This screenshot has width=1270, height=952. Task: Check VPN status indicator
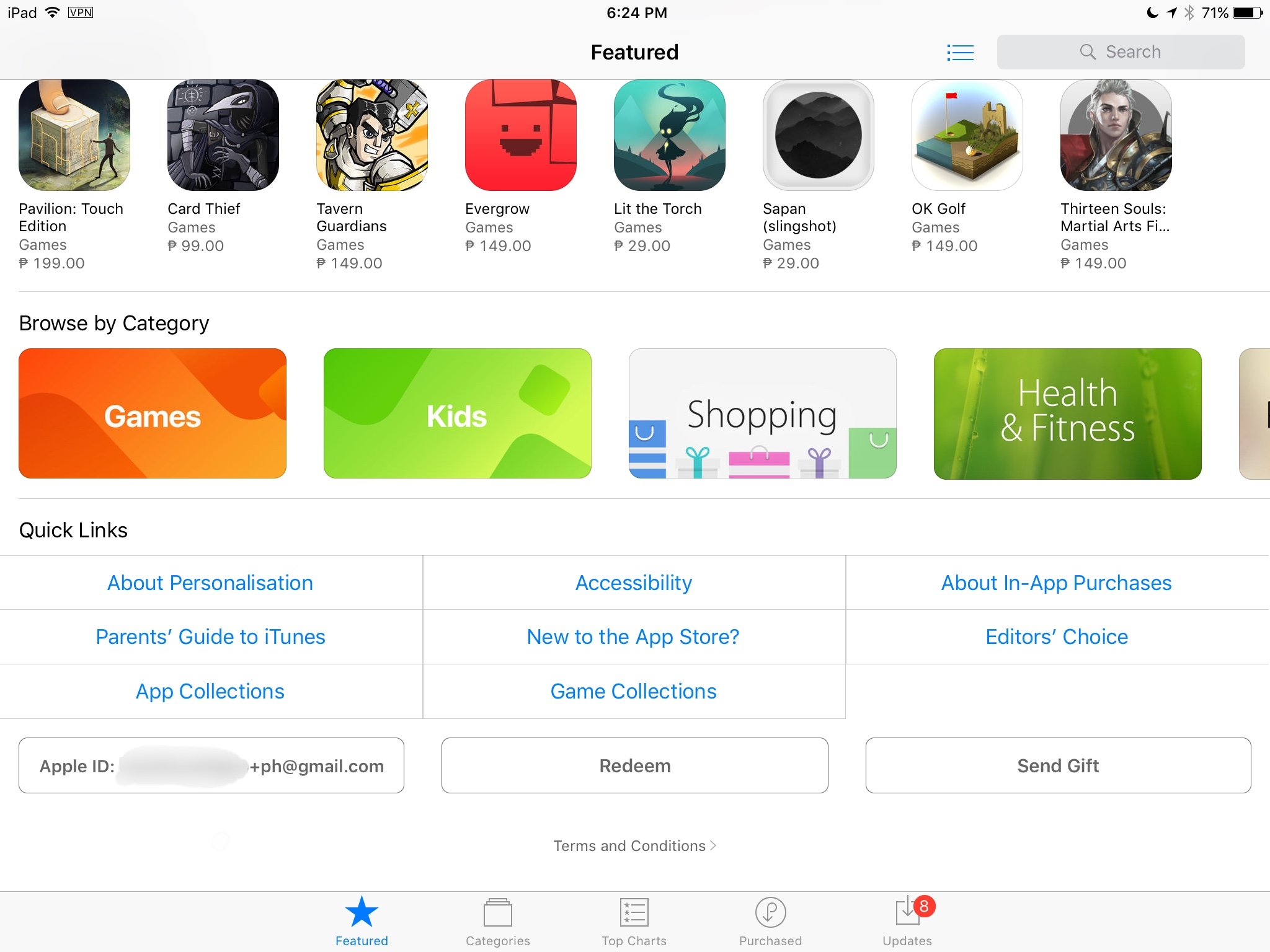tap(79, 11)
